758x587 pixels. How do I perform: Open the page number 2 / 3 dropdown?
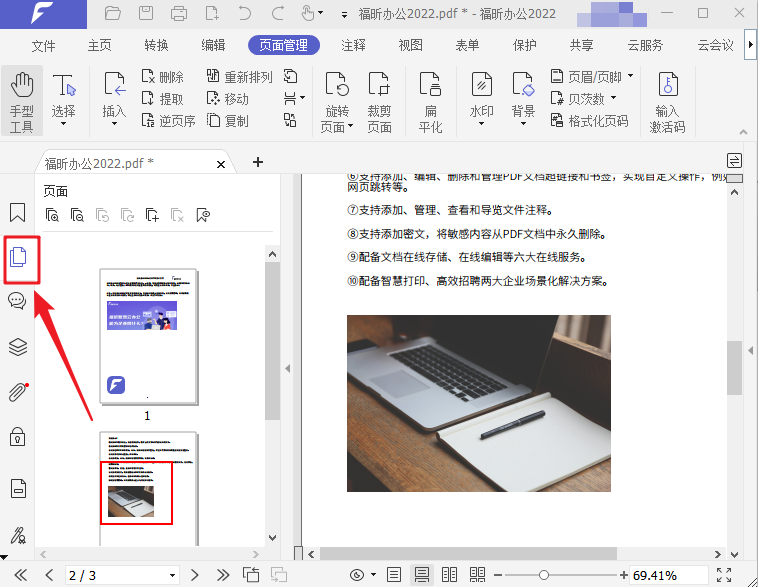click(x=172, y=575)
